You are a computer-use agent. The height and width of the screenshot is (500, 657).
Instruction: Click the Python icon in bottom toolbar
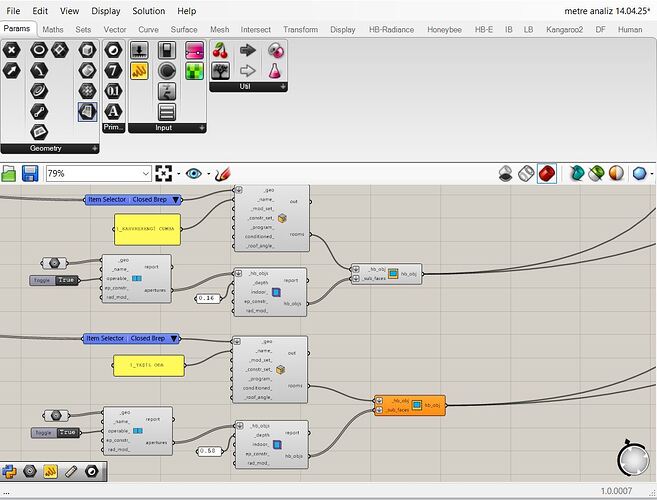(x=9, y=472)
